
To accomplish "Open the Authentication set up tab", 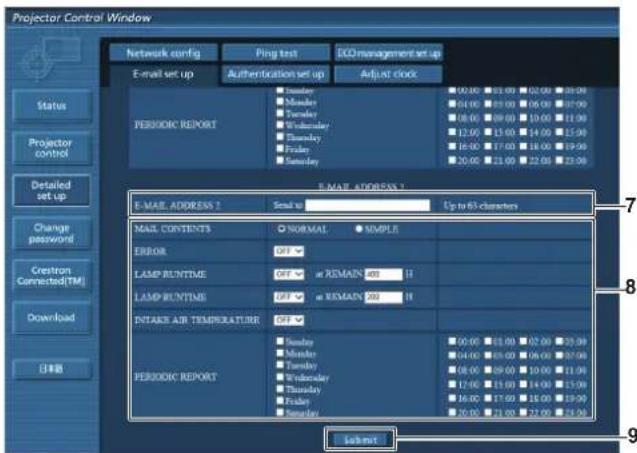I will pyautogui.click(x=276, y=74).
